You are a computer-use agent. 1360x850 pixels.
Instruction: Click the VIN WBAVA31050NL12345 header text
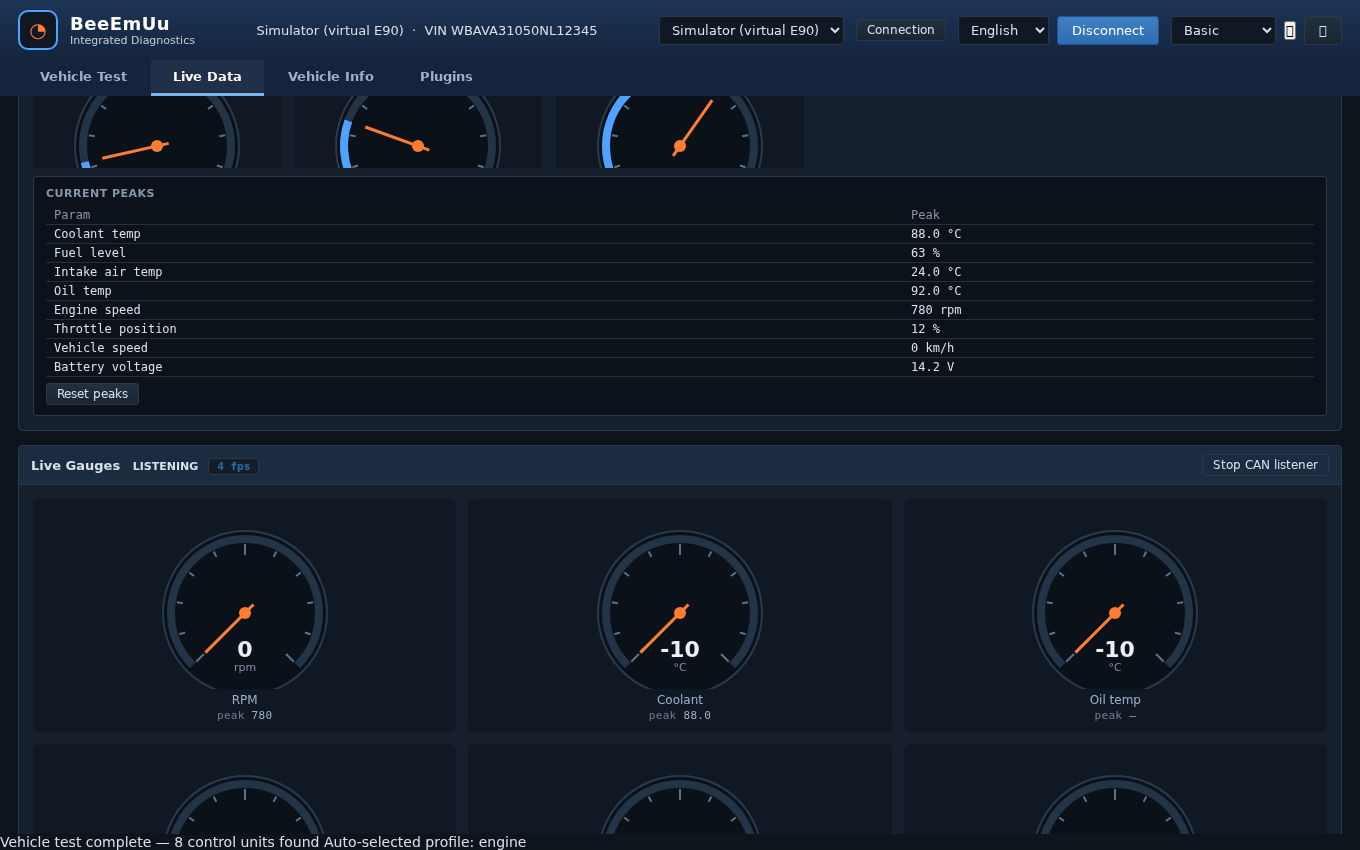pyautogui.click(x=511, y=31)
